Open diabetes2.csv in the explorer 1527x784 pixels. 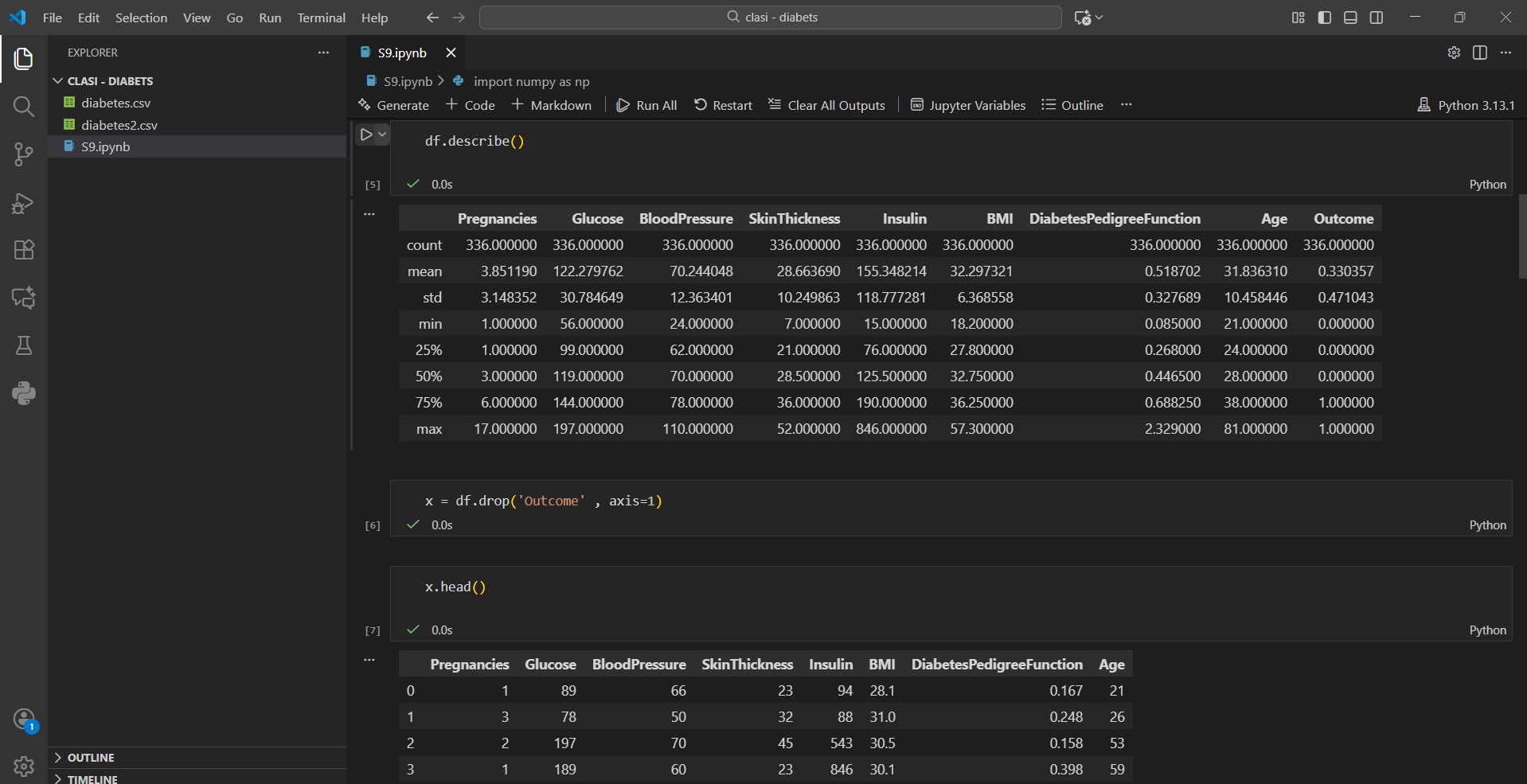click(x=119, y=125)
